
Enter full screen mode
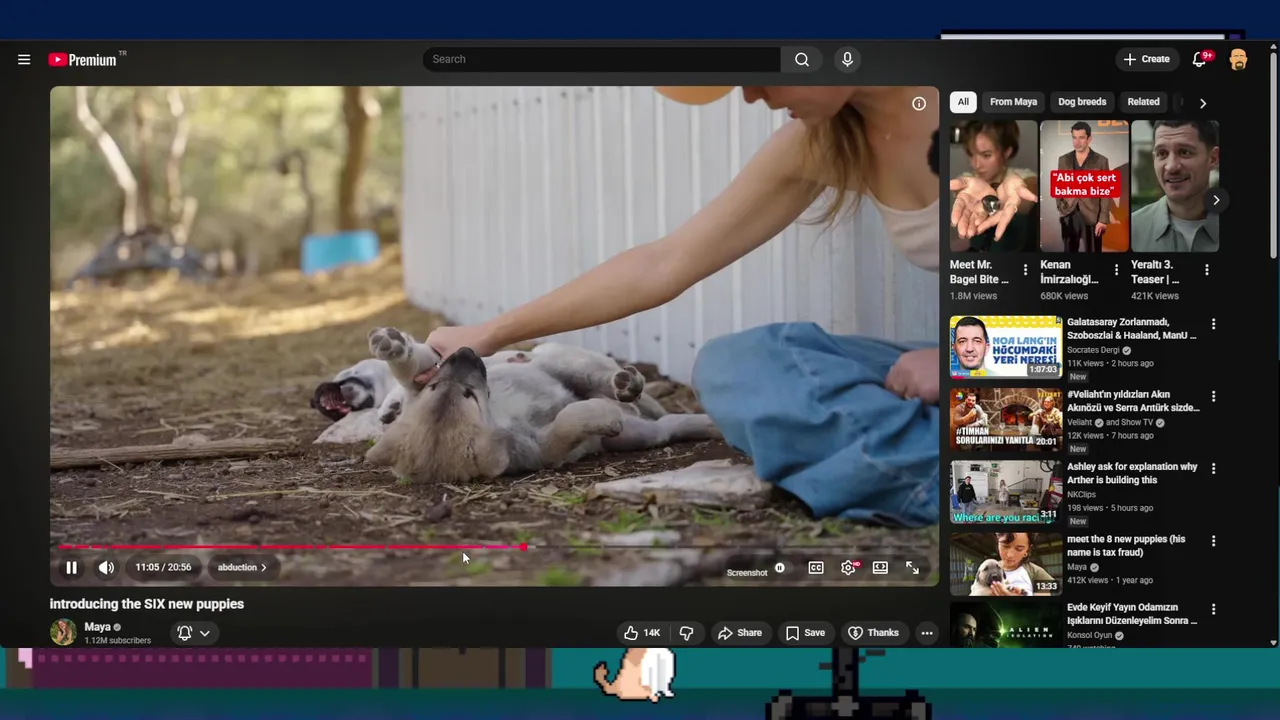click(x=912, y=568)
